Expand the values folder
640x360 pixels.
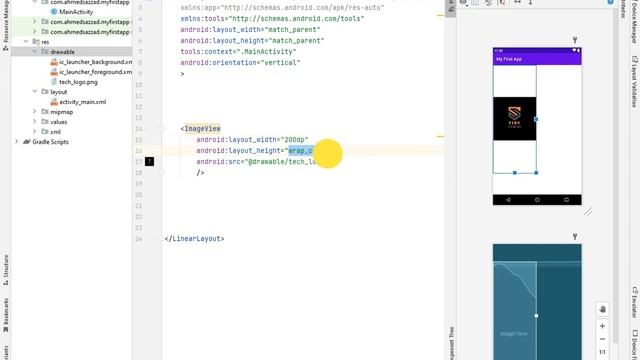click(35, 122)
